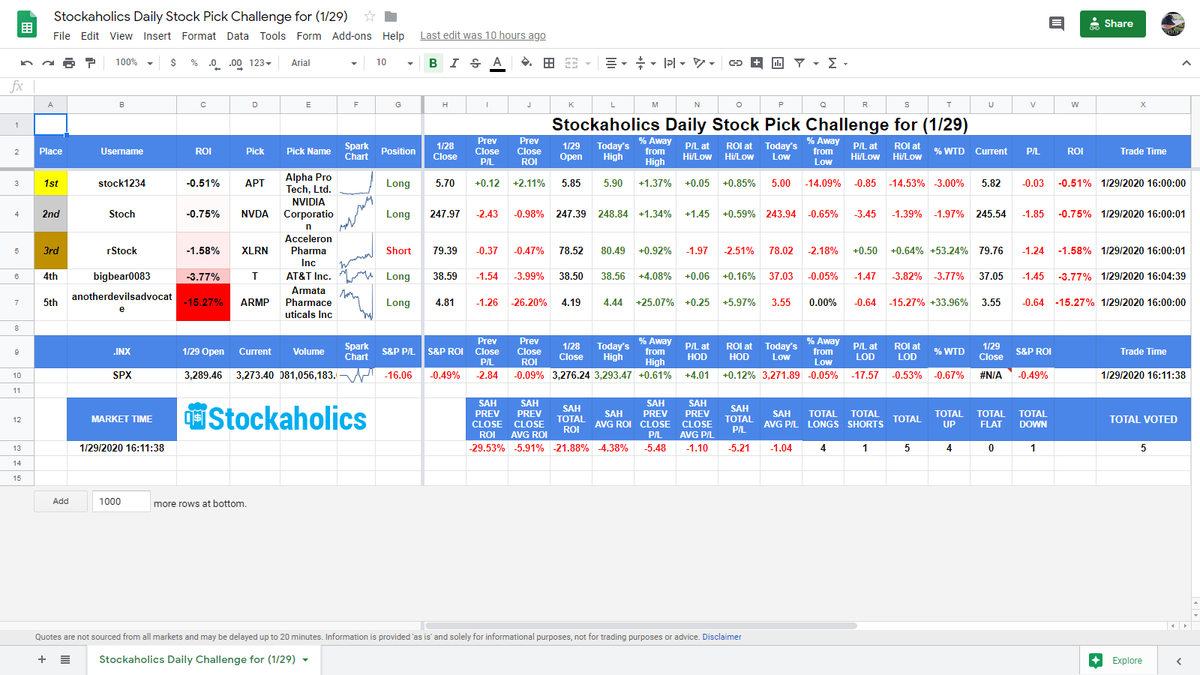Toggle strikethrough formatting
Screen dimensions: 1200x675
(x=475, y=63)
